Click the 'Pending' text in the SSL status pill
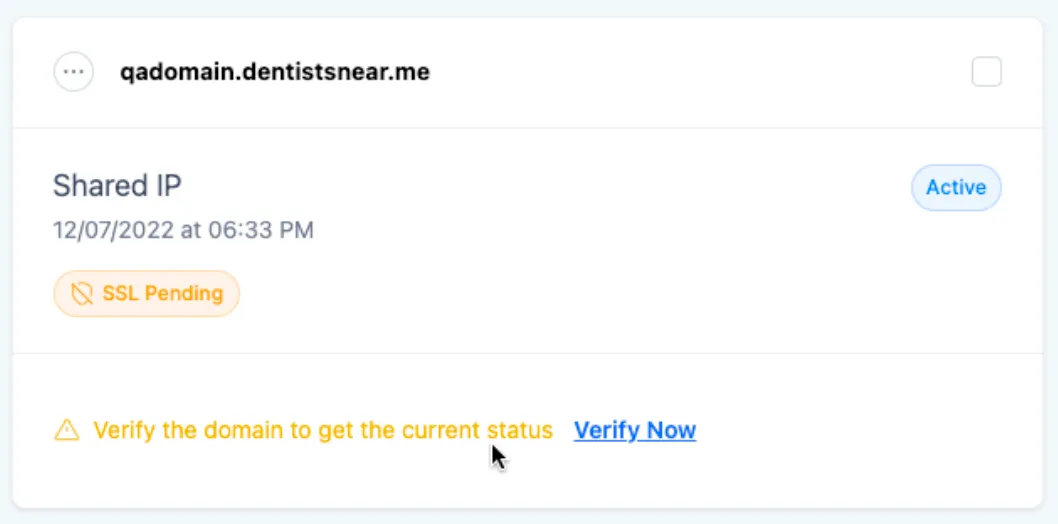Viewport: 1058px width, 524px height. tap(184, 293)
